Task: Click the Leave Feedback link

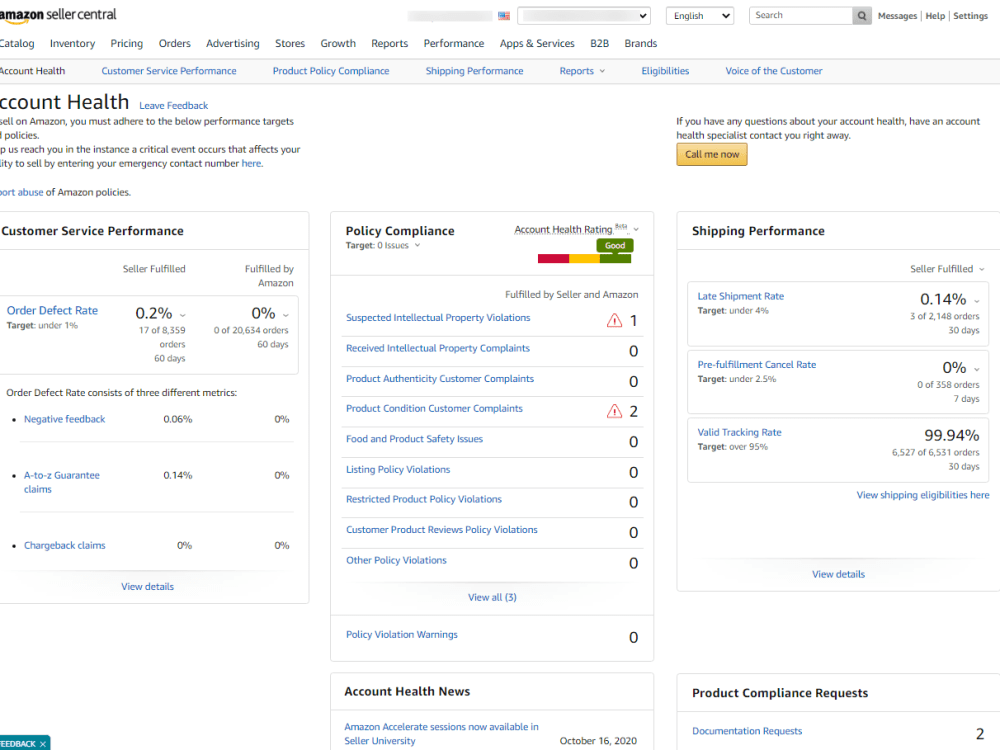Action: click(173, 105)
